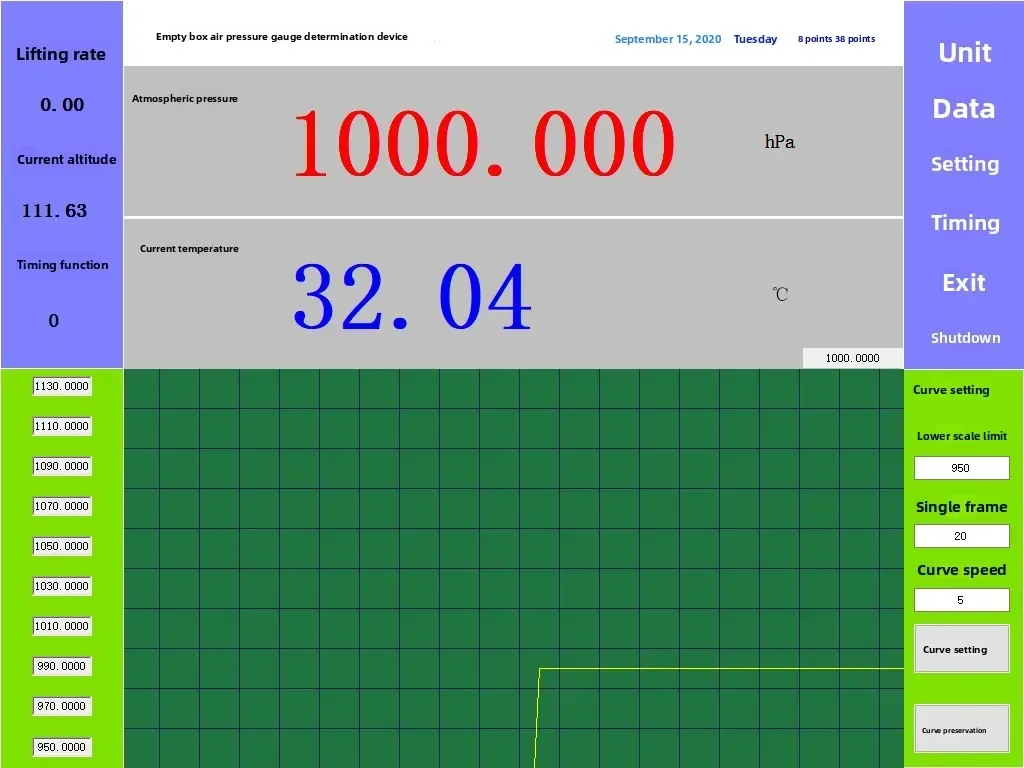This screenshot has height=768, width=1024.
Task: Click the 1130.0000 scale value box
Action: coord(62,386)
